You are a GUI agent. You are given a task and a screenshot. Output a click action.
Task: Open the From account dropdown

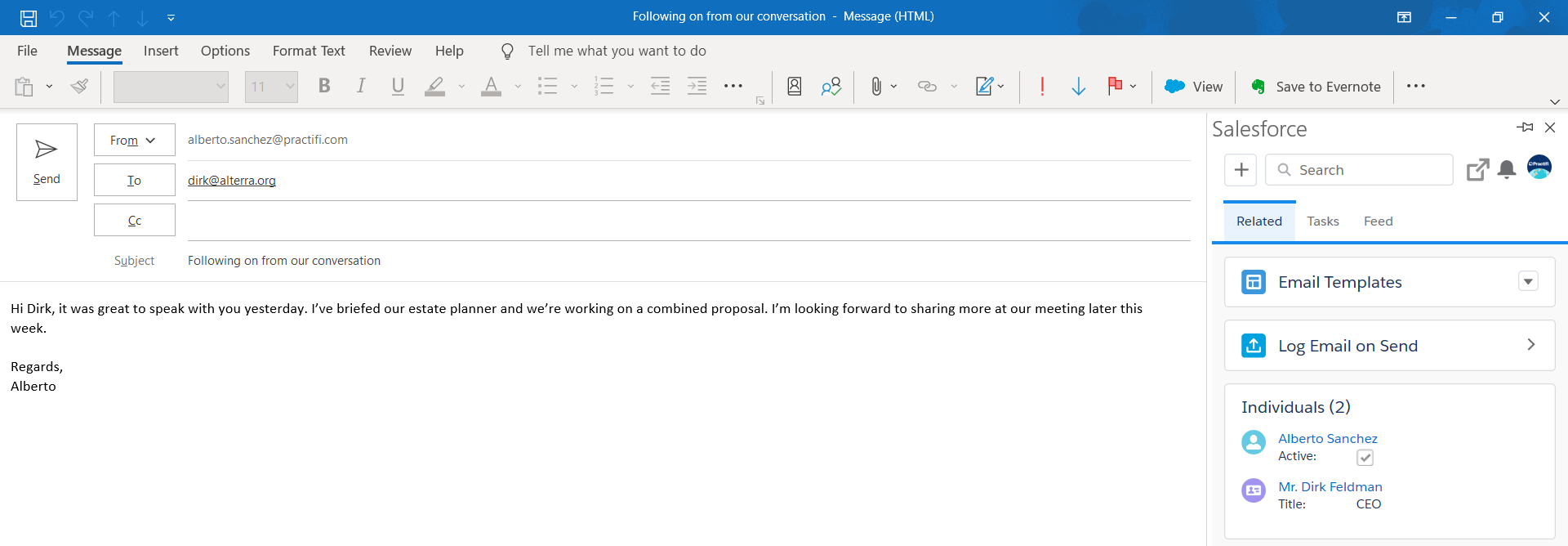[x=134, y=140]
